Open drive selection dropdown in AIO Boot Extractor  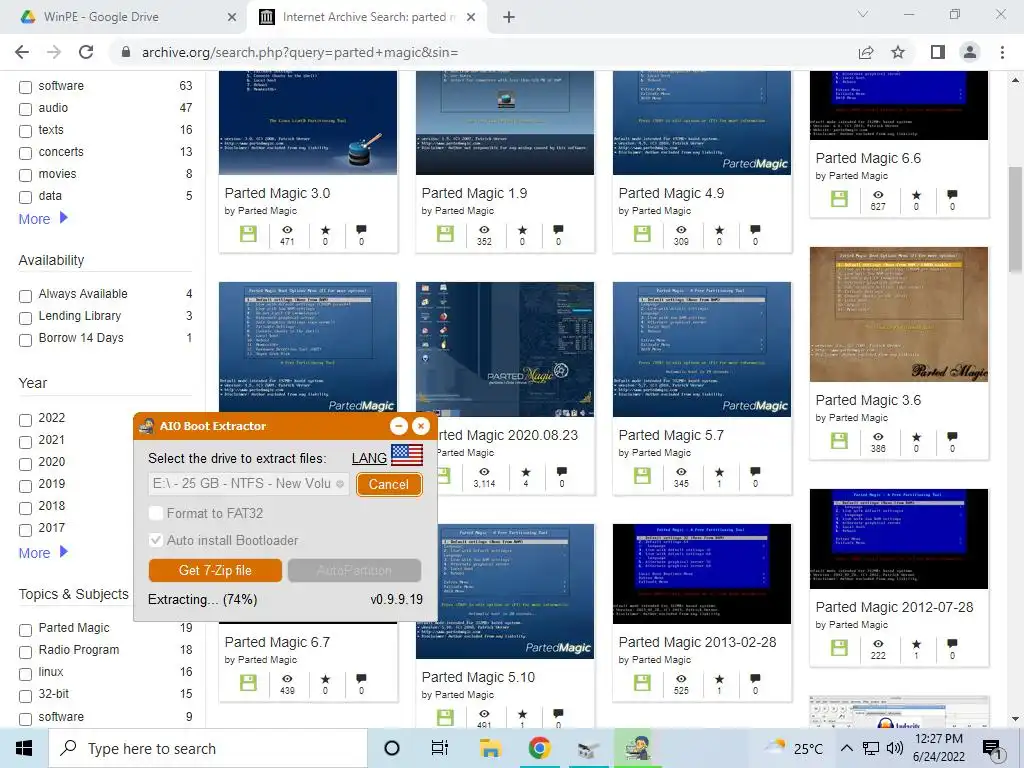249,484
